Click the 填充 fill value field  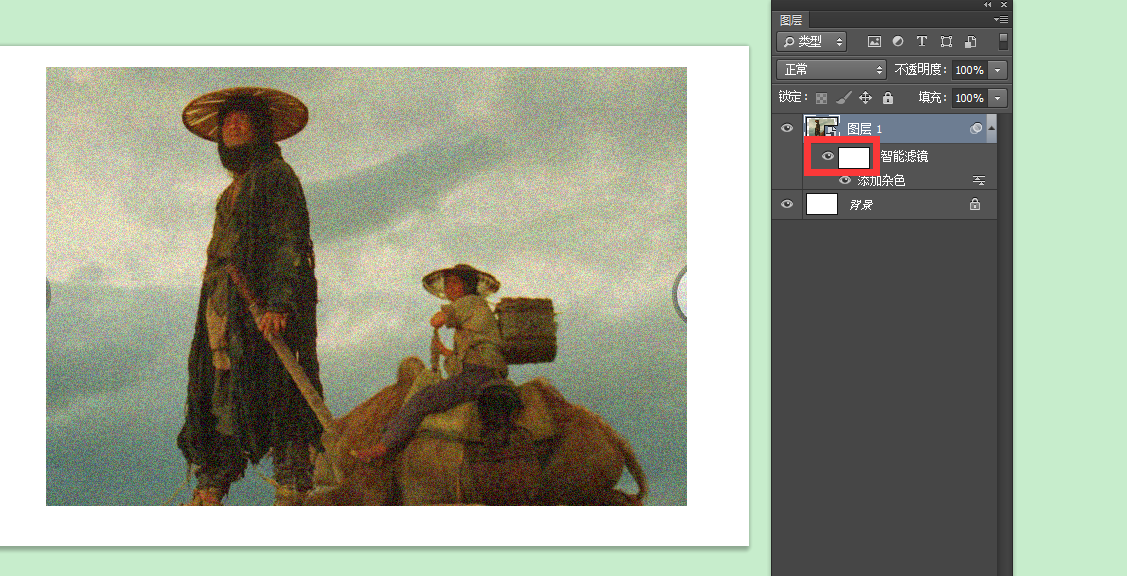click(x=970, y=98)
